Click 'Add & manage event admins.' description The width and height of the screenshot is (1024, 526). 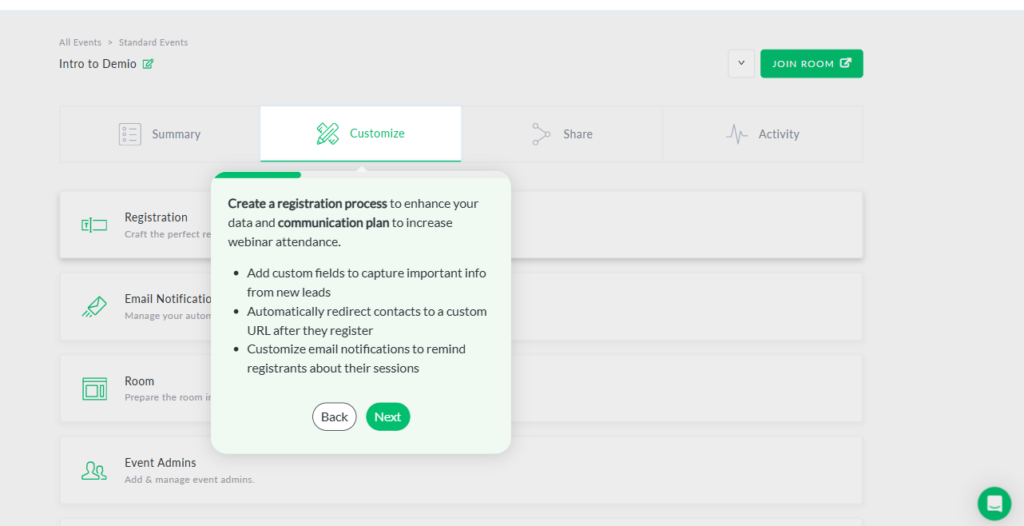pos(189,480)
